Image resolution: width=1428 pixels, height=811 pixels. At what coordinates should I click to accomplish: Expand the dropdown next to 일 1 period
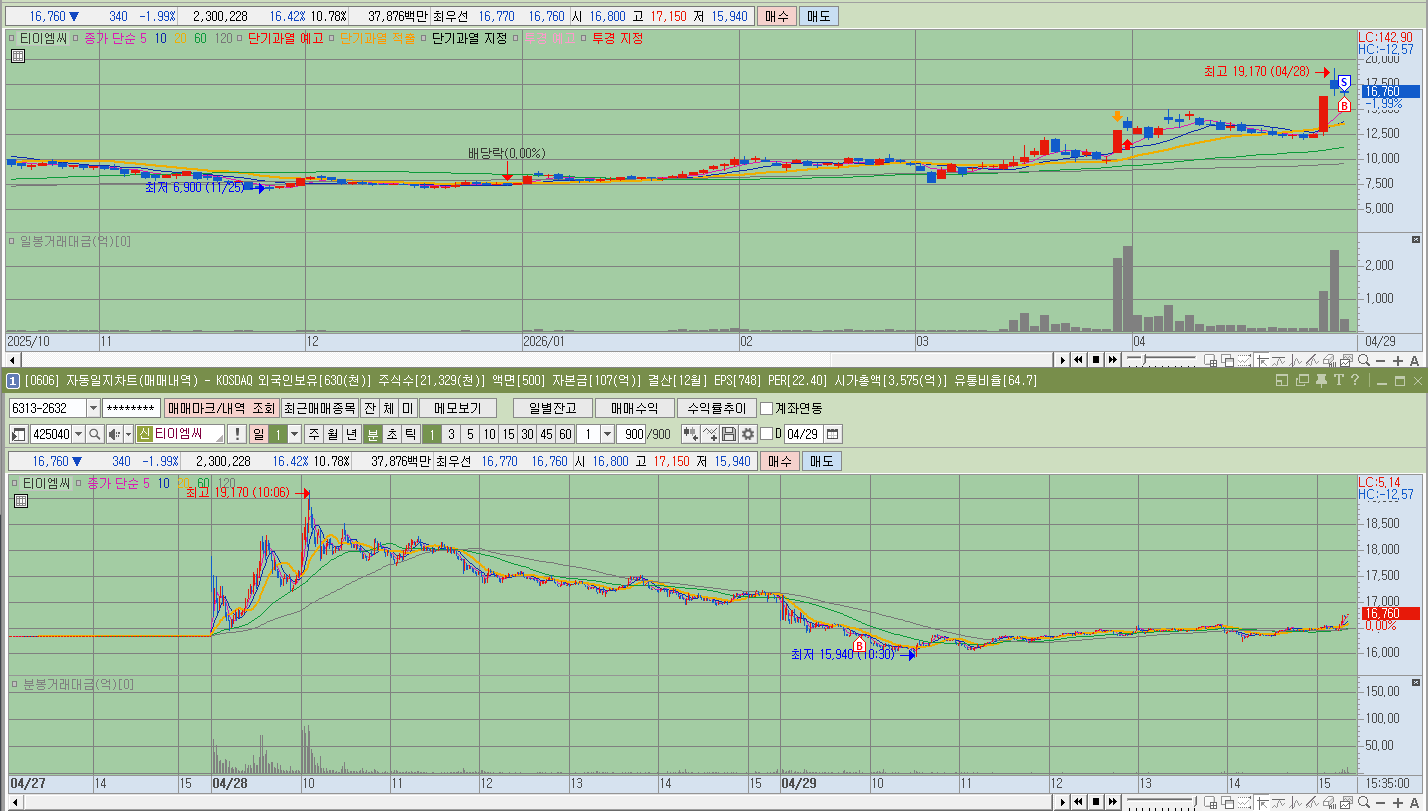tap(294, 434)
